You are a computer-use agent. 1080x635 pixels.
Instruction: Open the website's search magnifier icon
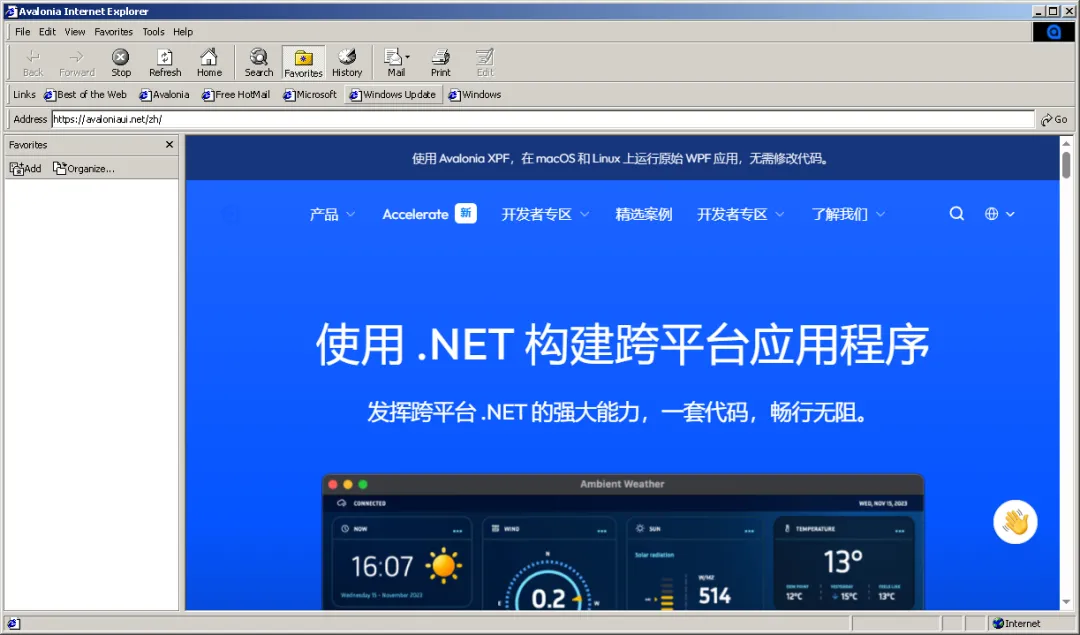click(x=956, y=213)
